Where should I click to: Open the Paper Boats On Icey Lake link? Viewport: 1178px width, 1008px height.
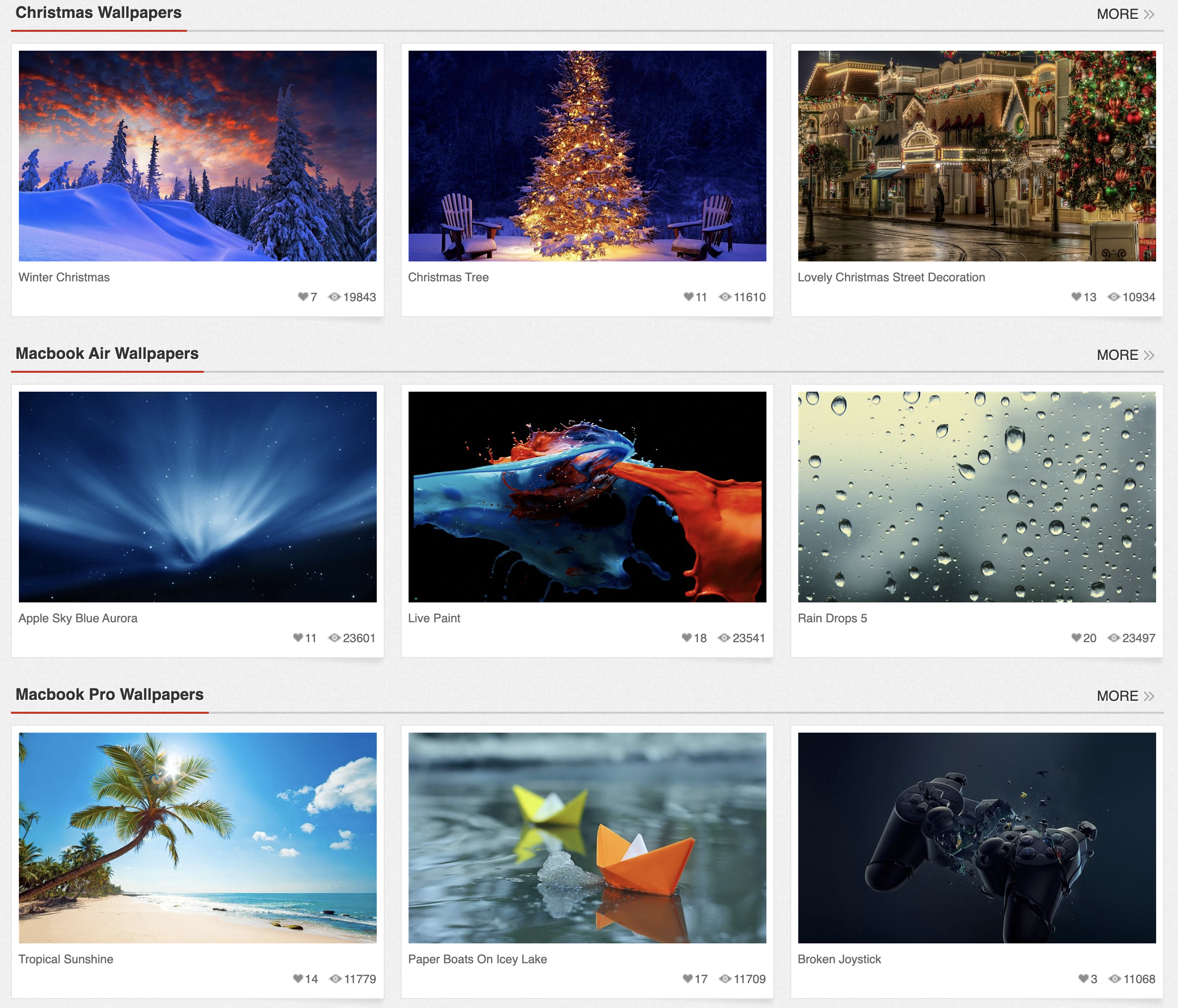click(477, 959)
